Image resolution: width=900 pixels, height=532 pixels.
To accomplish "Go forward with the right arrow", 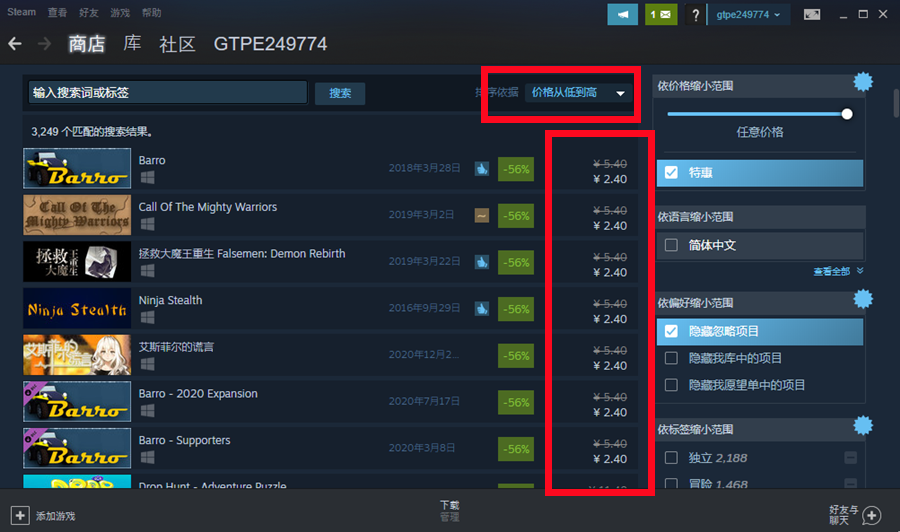I will [x=44, y=44].
